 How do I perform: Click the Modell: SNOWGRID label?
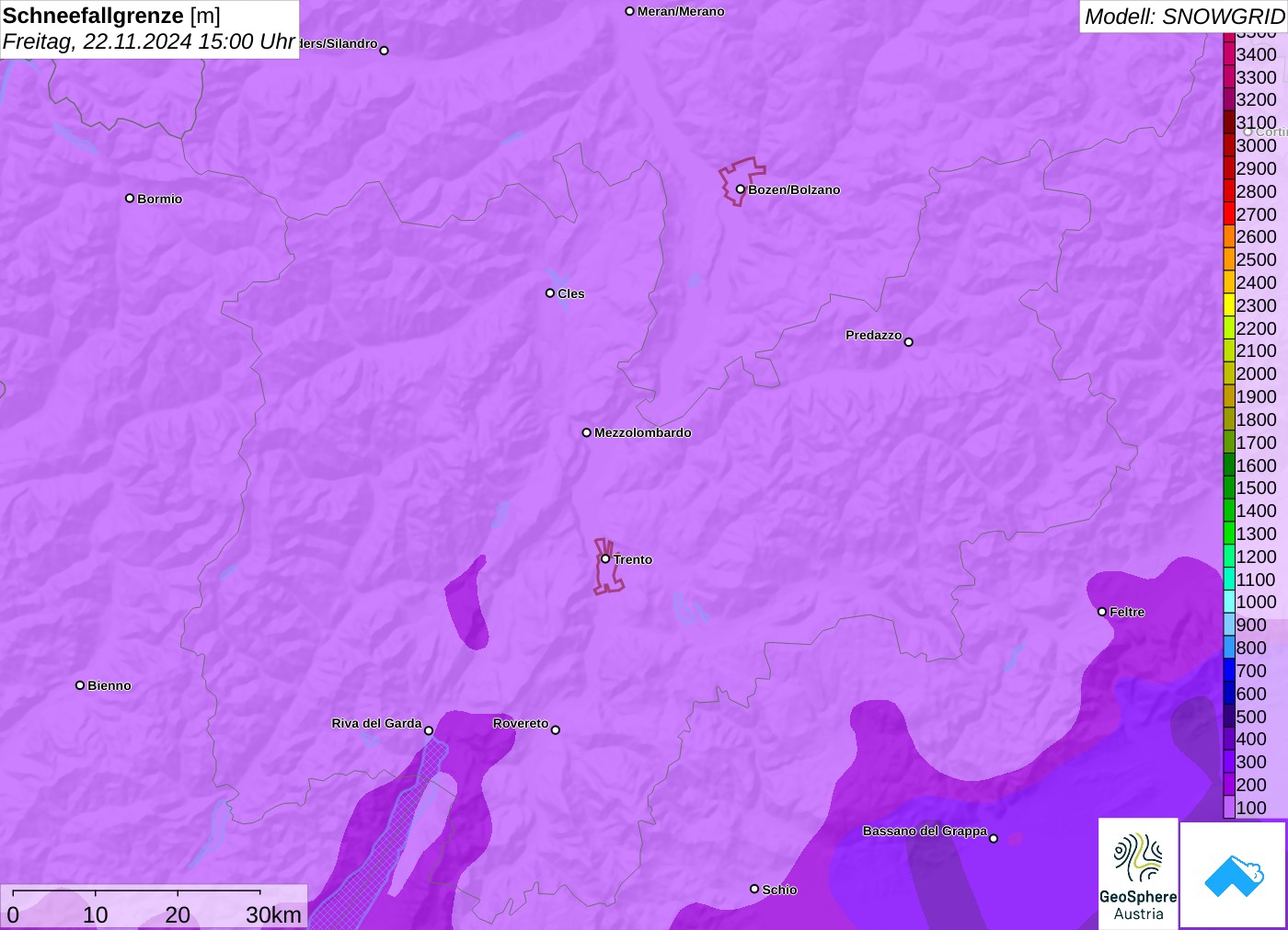point(1184,17)
